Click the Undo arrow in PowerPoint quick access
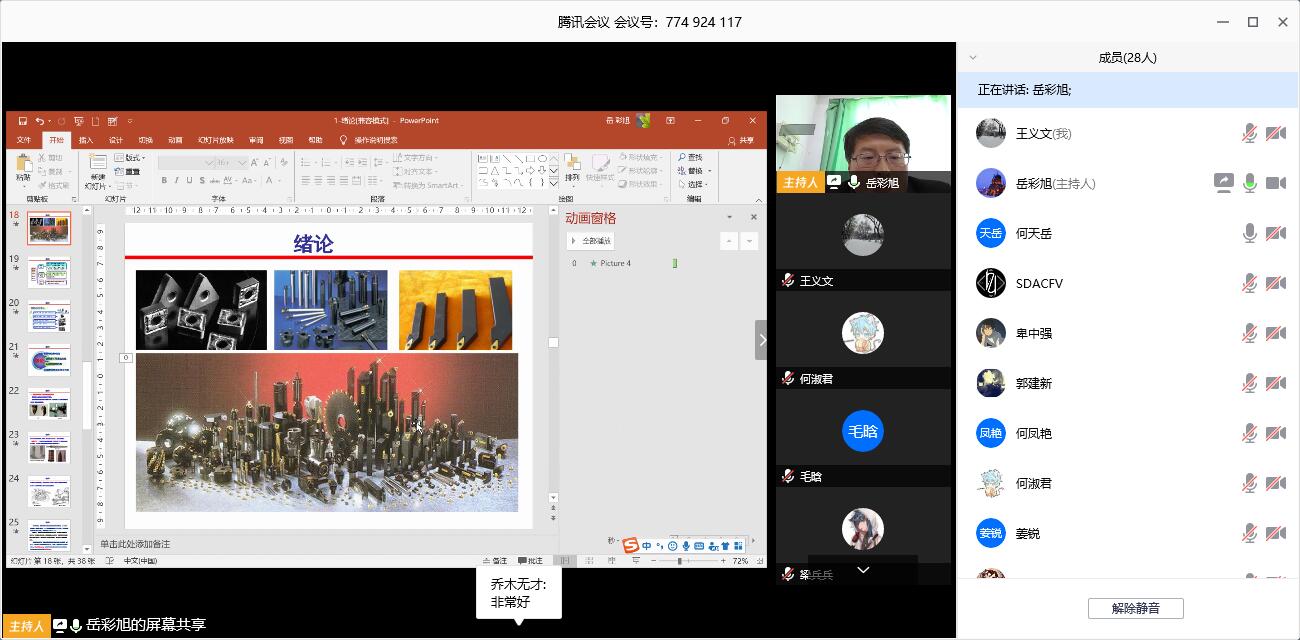 (39, 121)
